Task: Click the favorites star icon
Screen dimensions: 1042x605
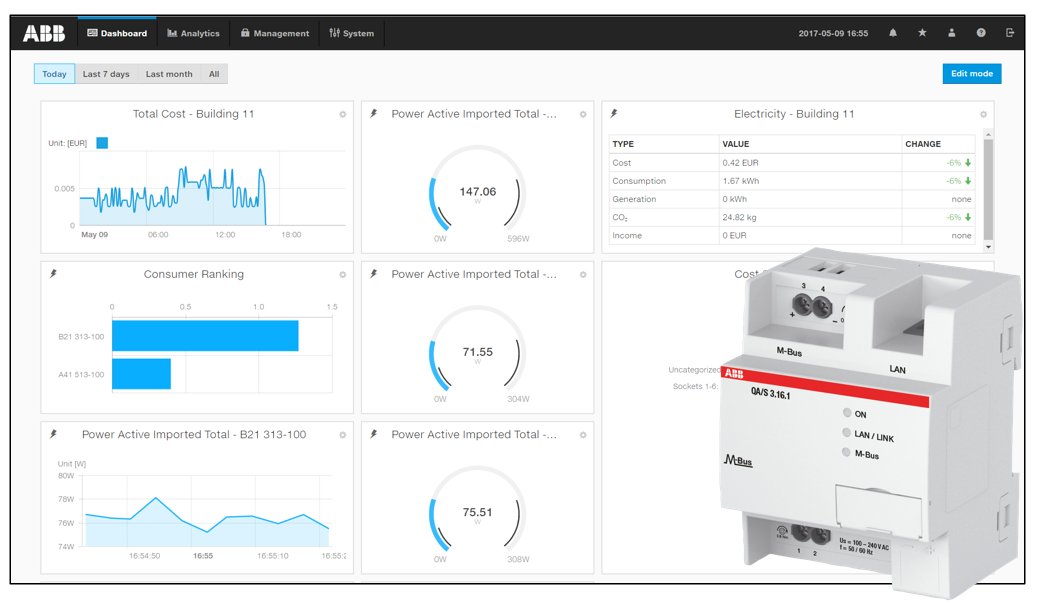Action: 922,33
